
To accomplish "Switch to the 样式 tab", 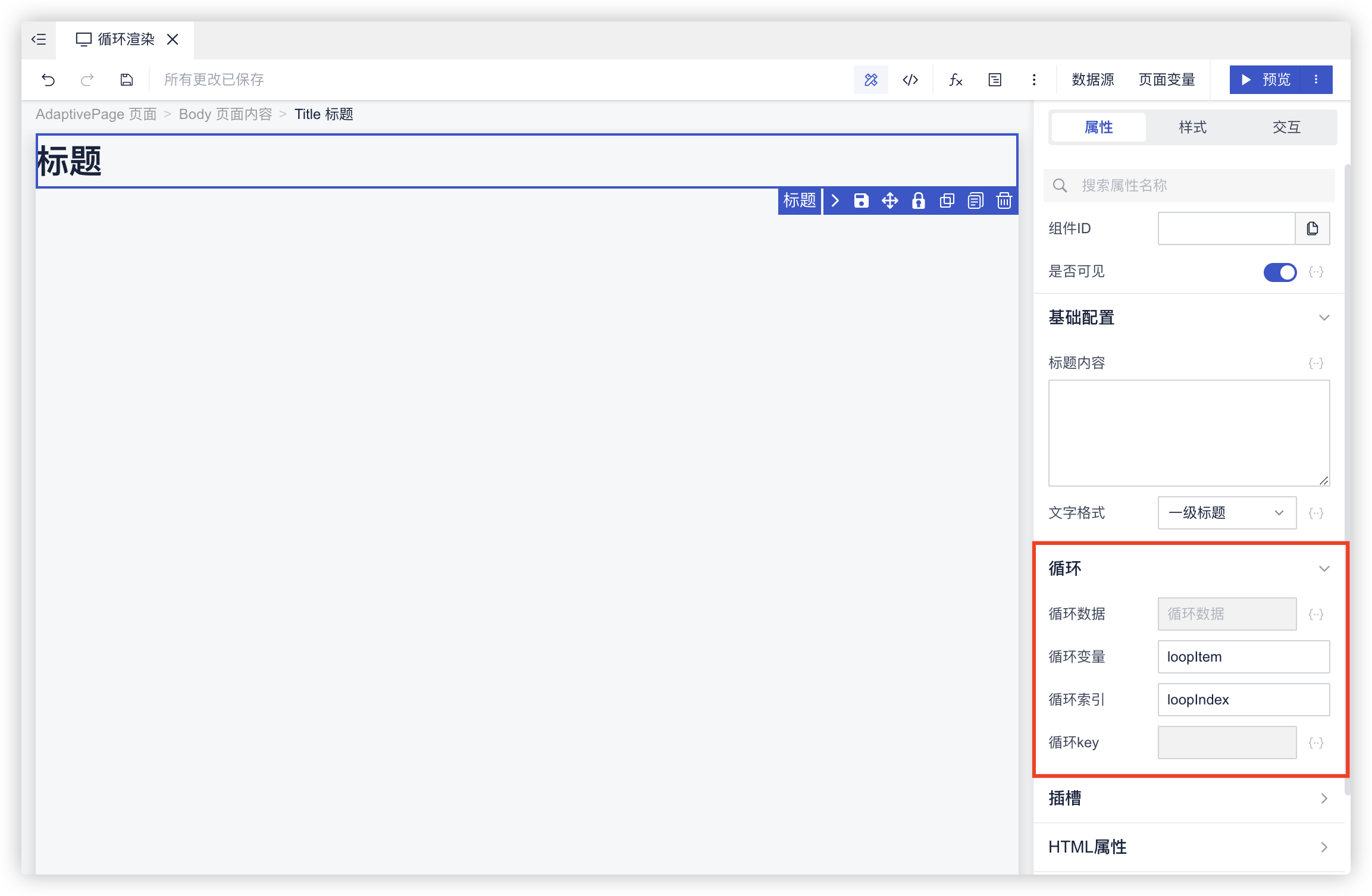I will tap(1192, 127).
